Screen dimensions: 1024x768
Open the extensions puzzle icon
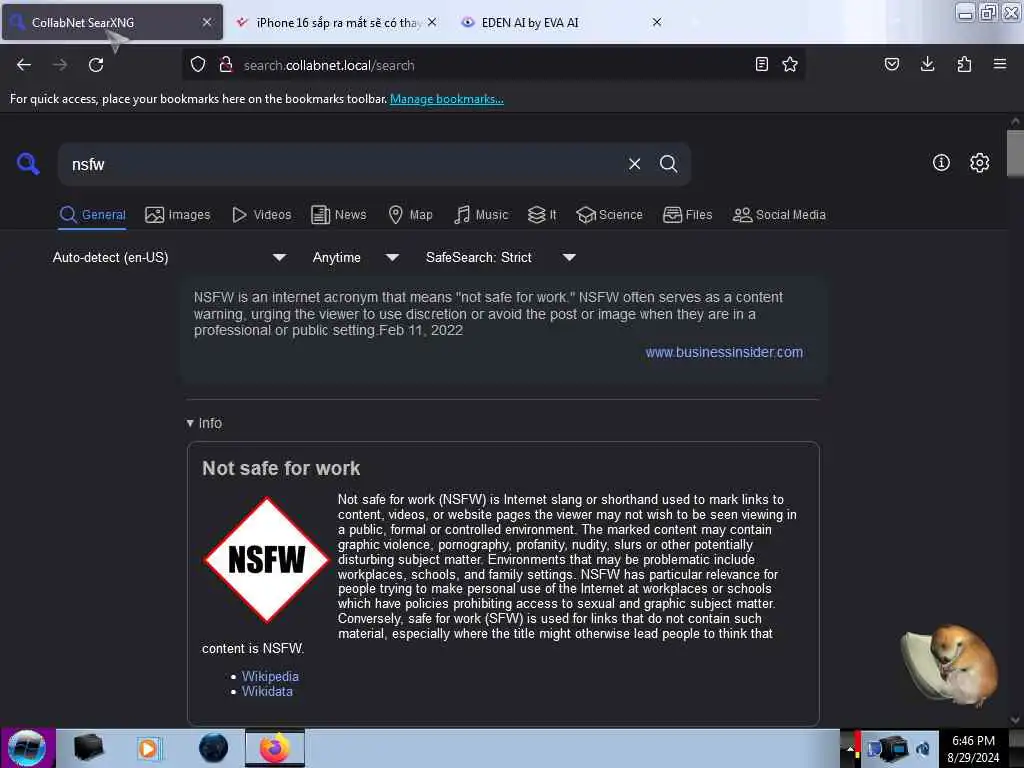tap(964, 64)
